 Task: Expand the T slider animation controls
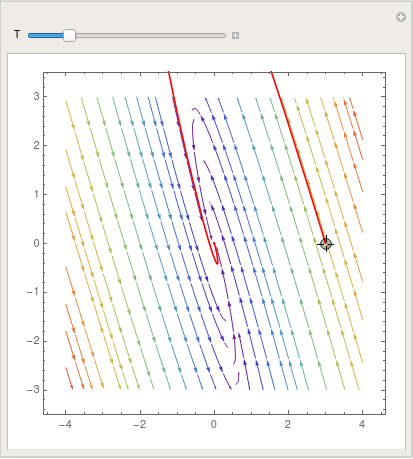(x=235, y=35)
